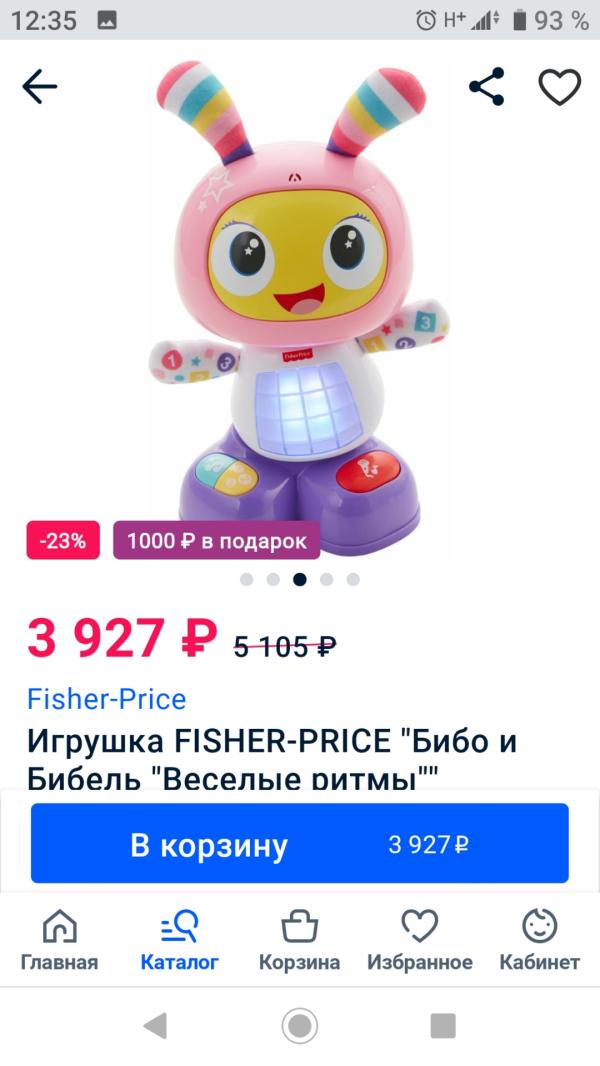Tap the Android home circle button
600x1066 pixels.
[300, 1025]
